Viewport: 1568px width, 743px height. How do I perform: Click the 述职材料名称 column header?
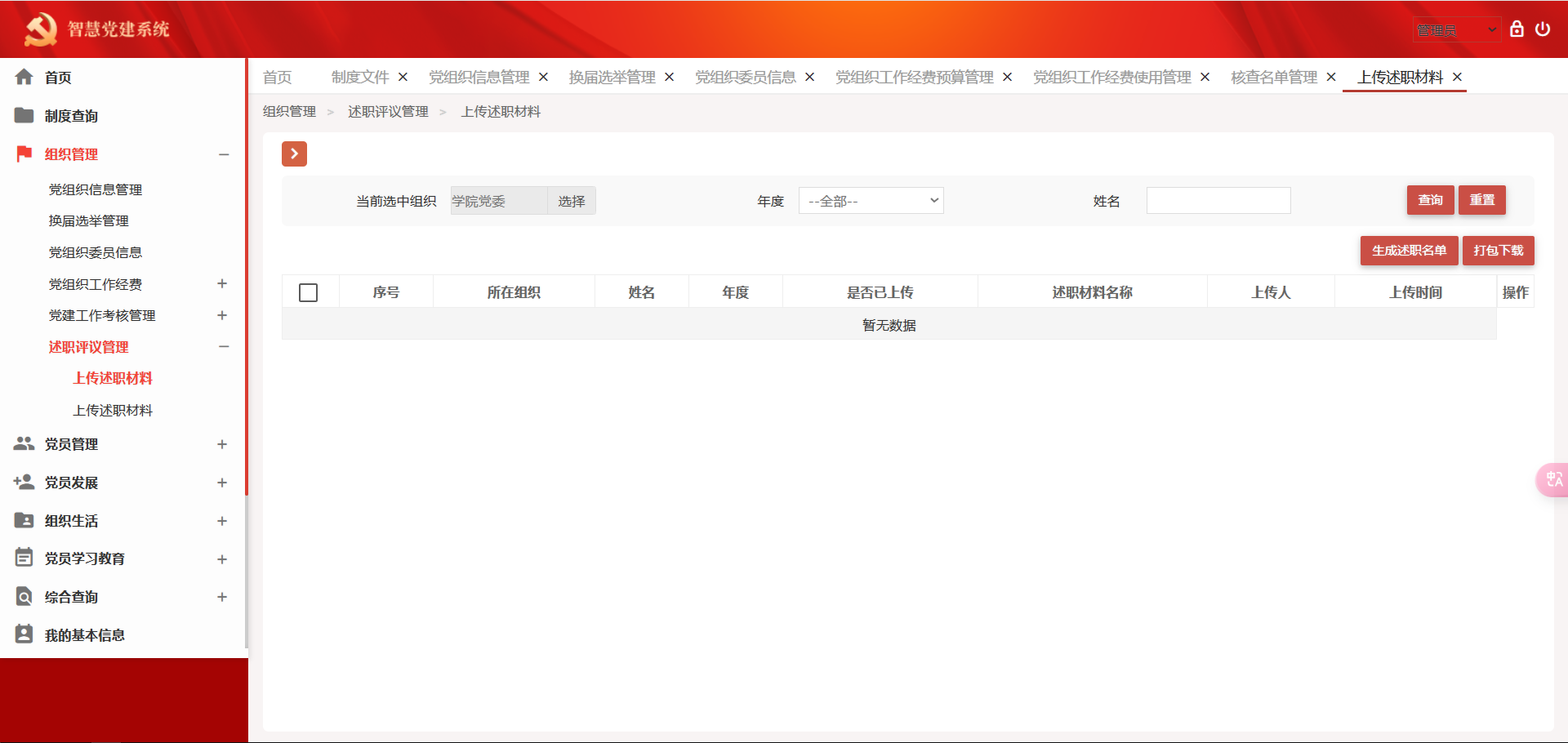(1093, 292)
